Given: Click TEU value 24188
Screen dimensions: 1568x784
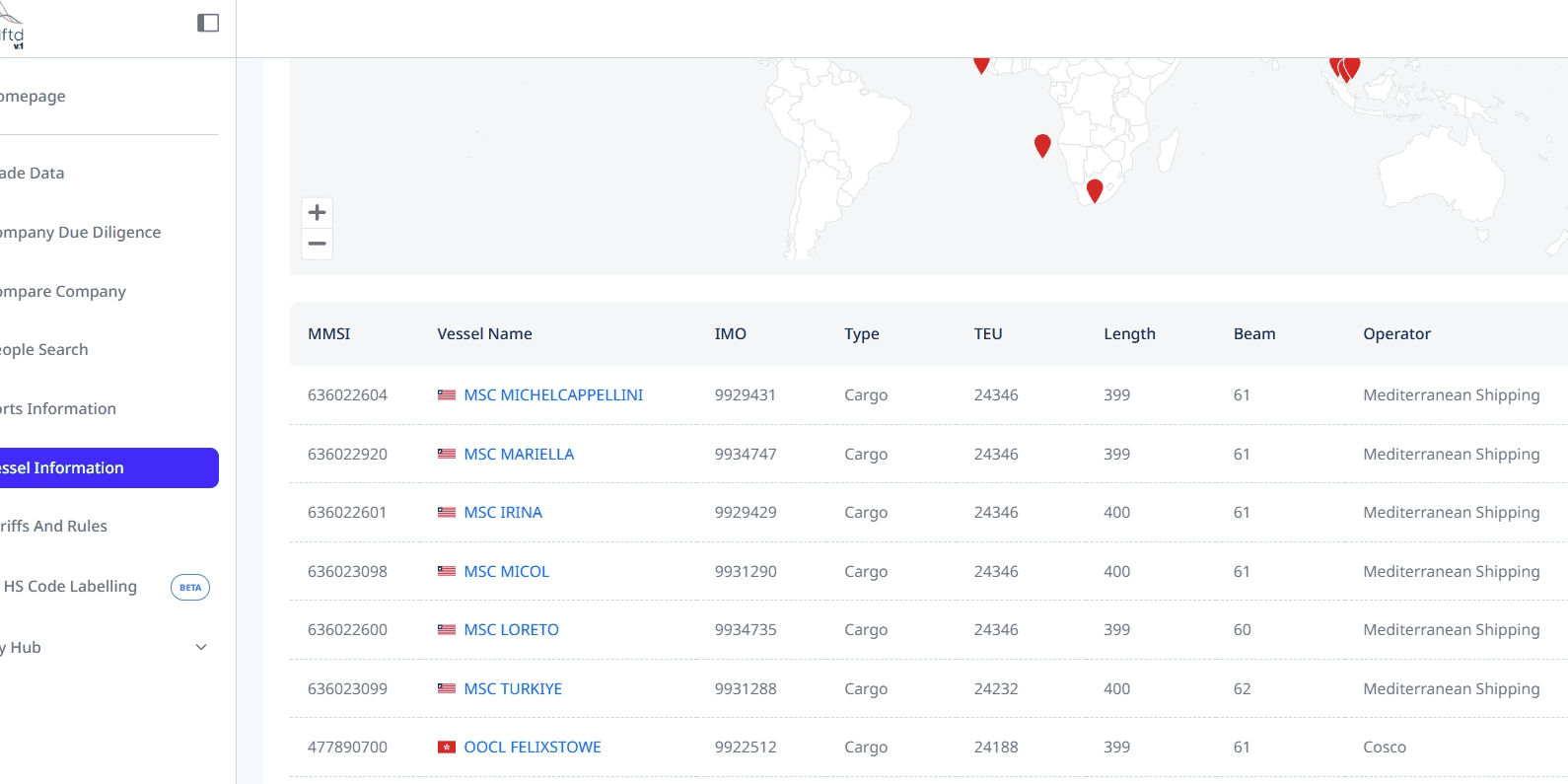Looking at the screenshot, I should click(x=996, y=747).
